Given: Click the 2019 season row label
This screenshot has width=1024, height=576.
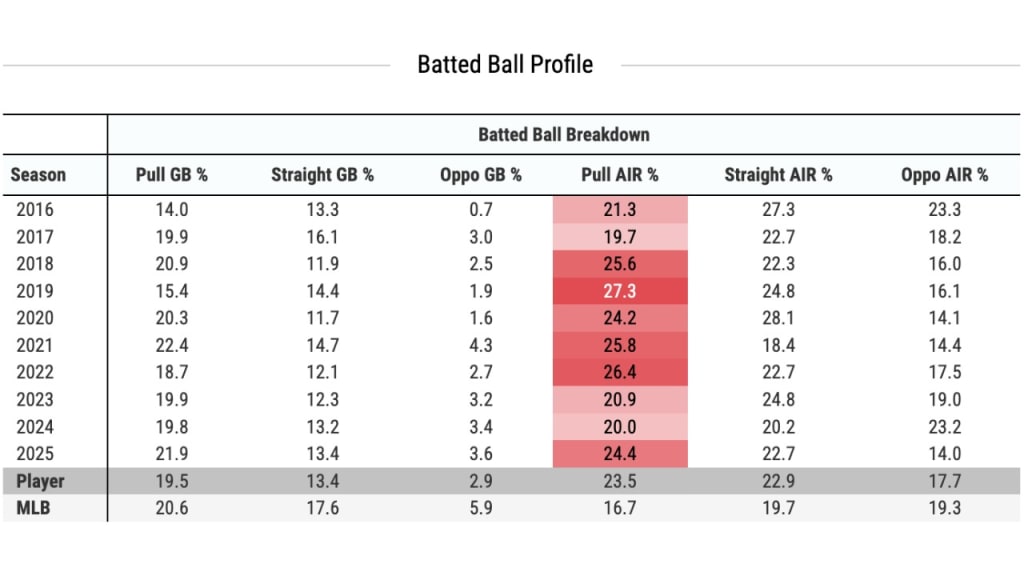Looking at the screenshot, I should [34, 291].
